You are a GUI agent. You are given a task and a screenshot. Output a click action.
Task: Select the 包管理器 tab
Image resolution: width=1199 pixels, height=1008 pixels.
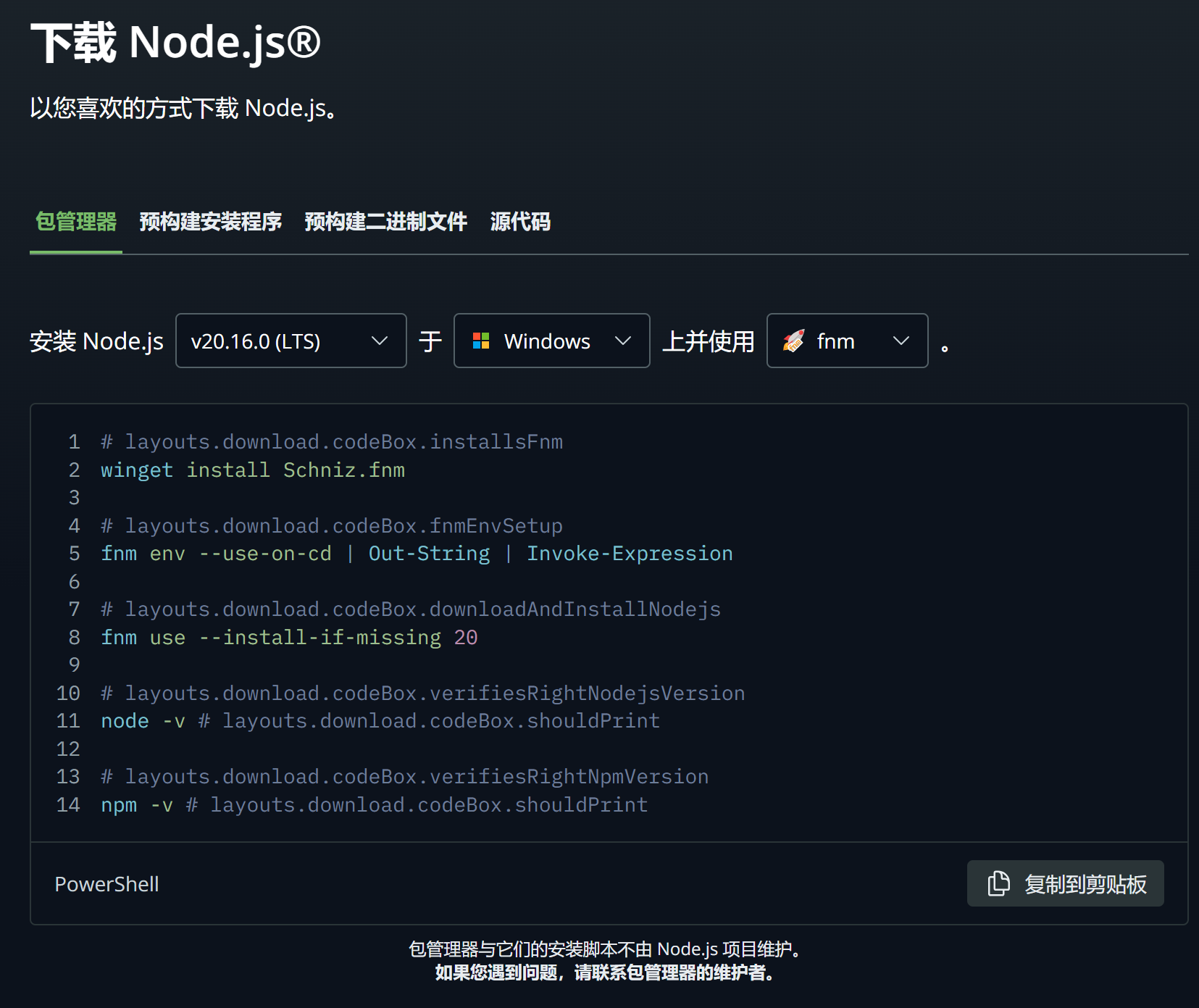click(x=76, y=222)
